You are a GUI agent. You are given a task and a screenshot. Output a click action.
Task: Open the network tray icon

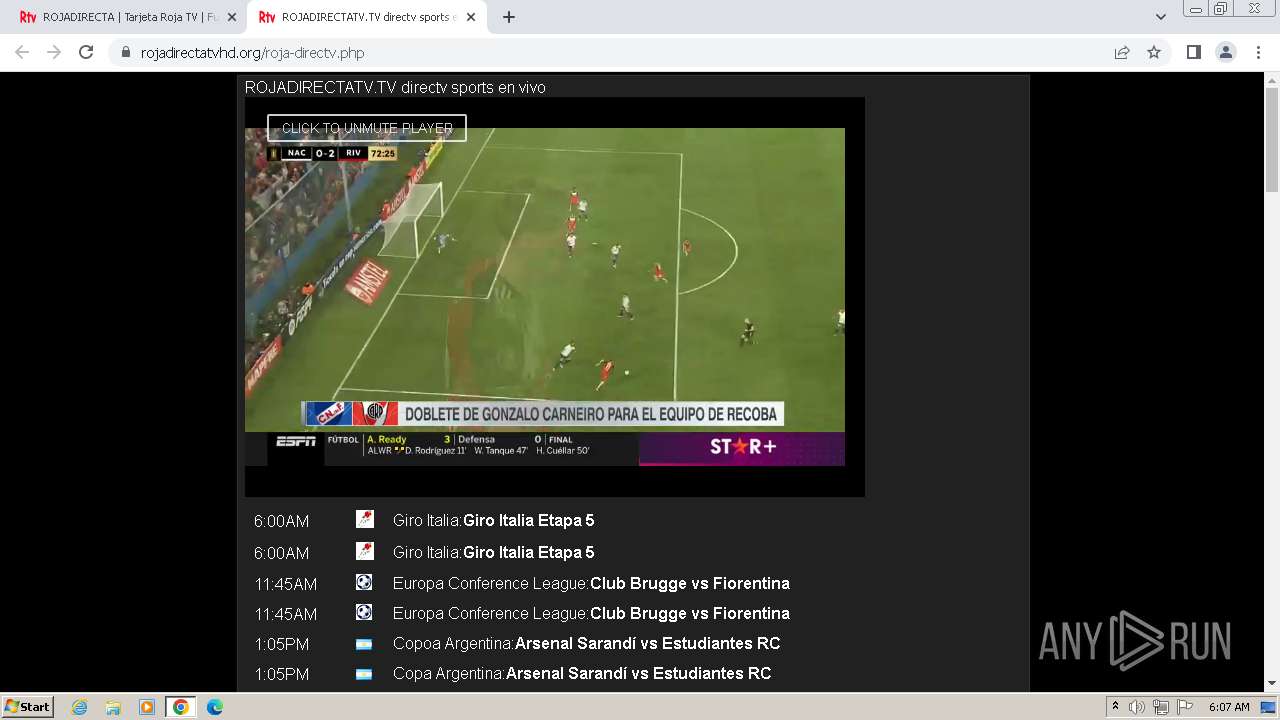point(1161,707)
